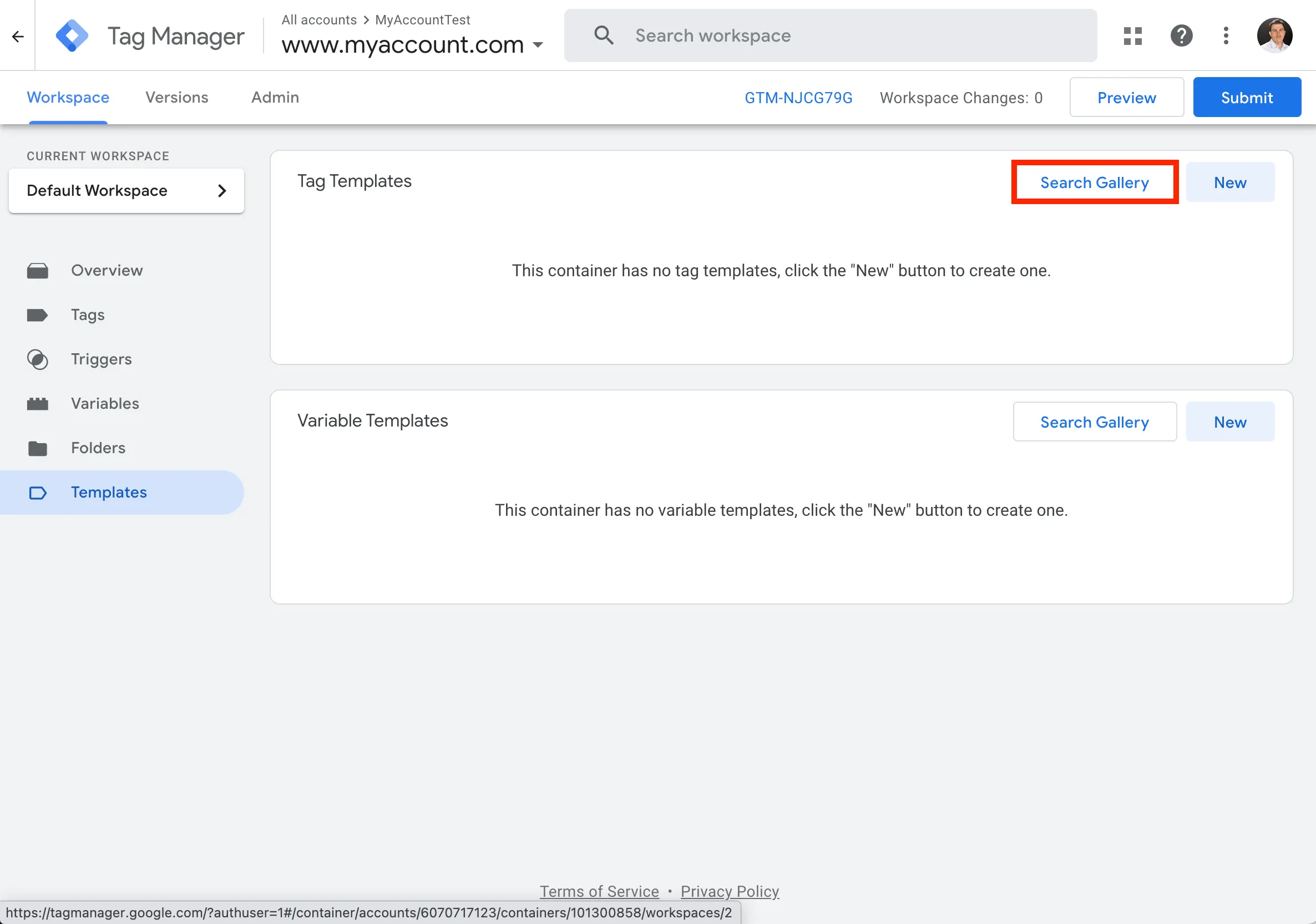Switch to the Admin tab
This screenshot has height=924, width=1316.
[x=275, y=98]
